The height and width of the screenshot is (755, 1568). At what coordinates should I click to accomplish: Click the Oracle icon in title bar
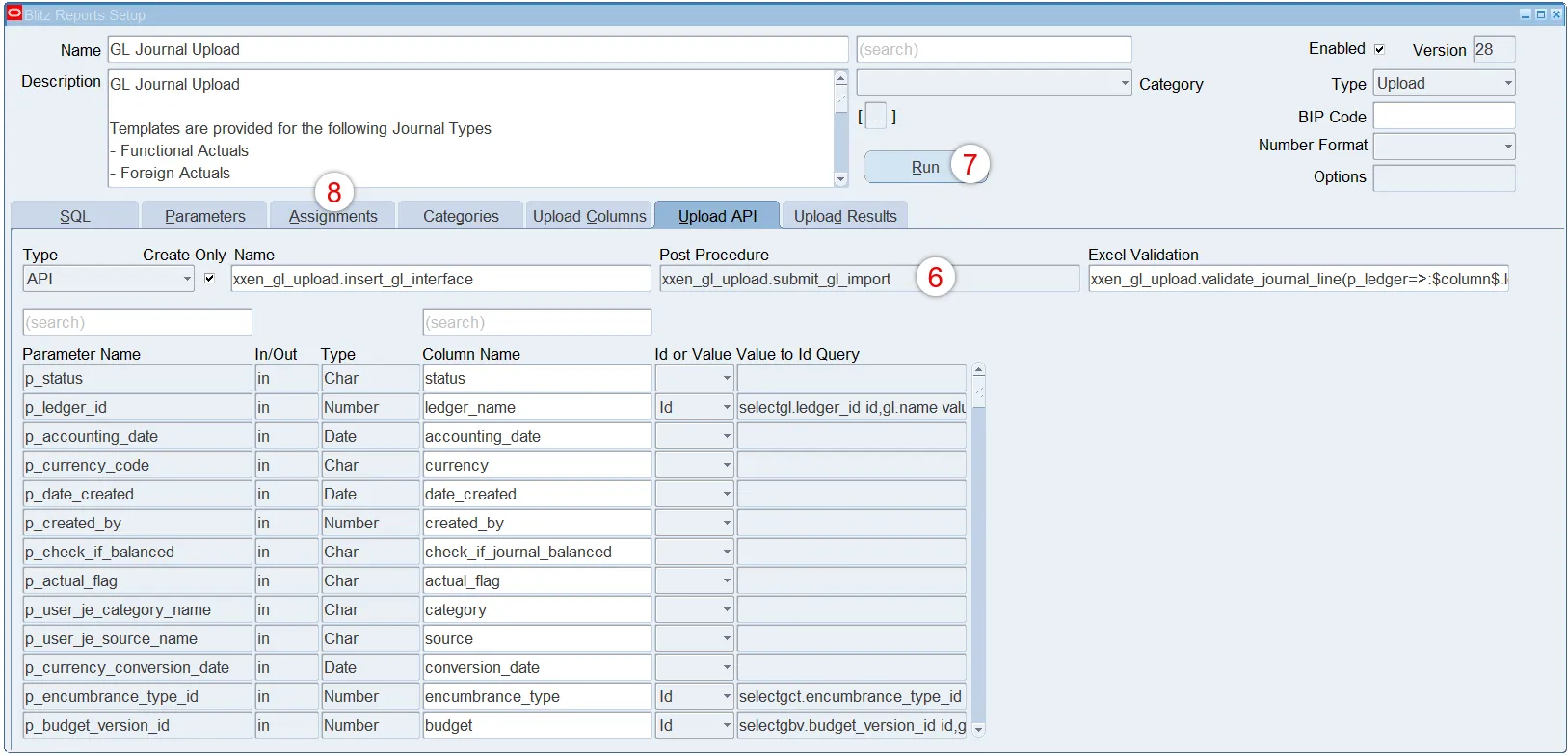pos(14,13)
